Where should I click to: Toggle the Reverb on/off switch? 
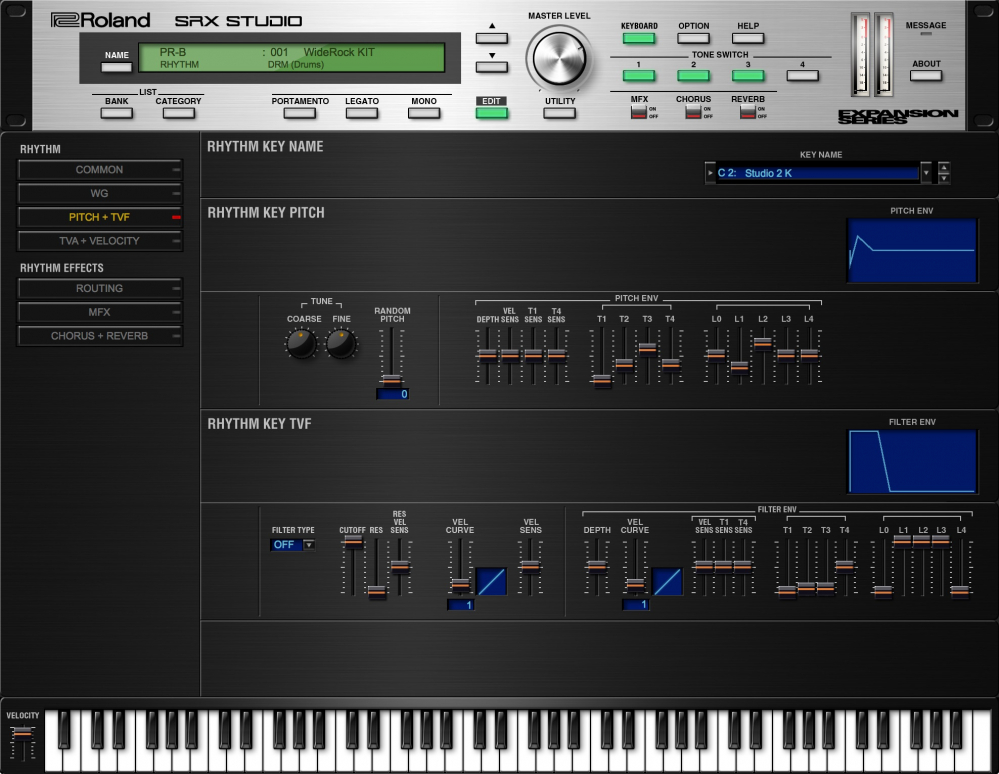click(746, 112)
